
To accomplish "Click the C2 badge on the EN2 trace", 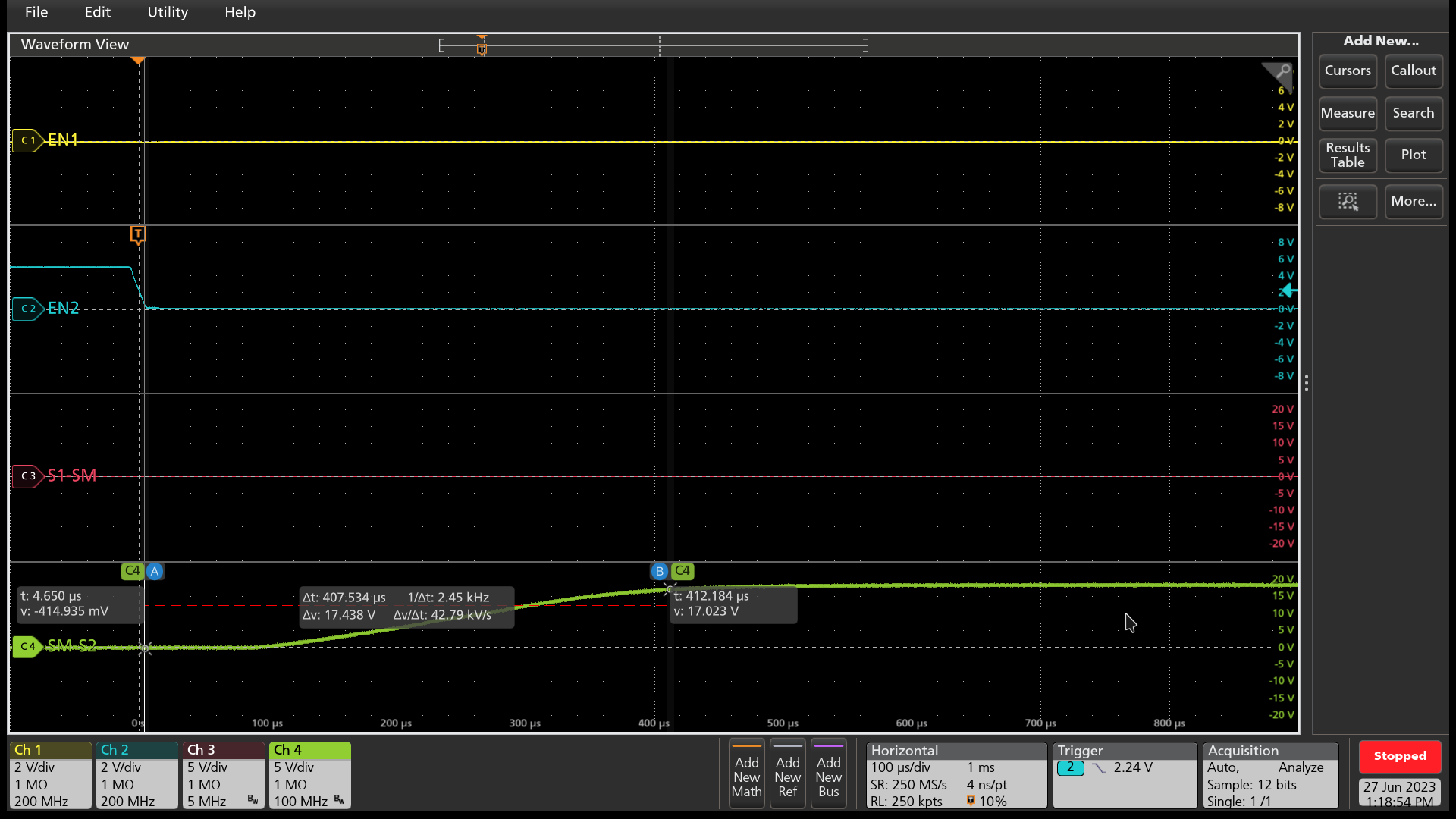I will click(28, 309).
